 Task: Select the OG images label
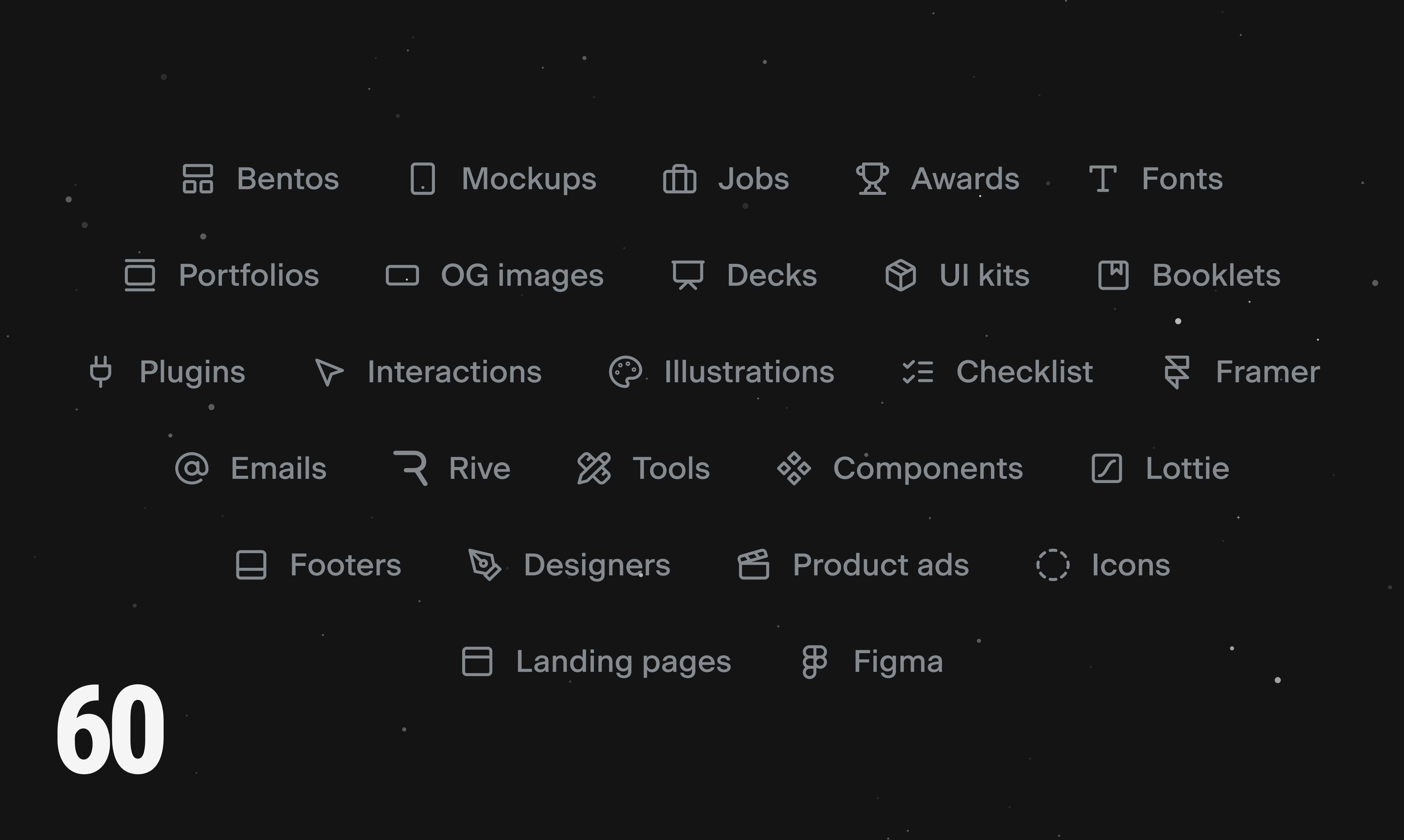point(522,277)
